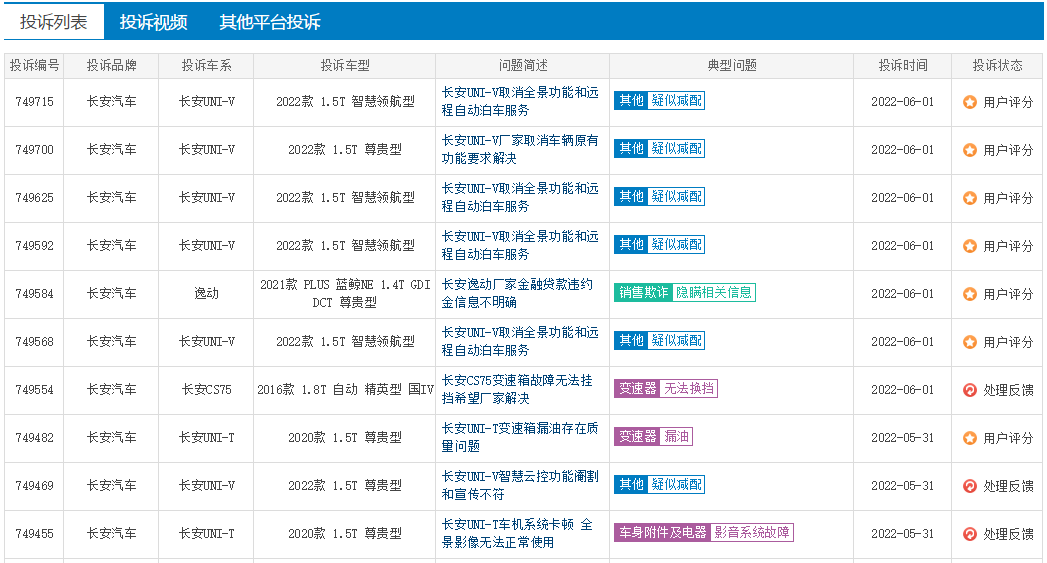Viewport: 1047px width, 563px height.
Task: Open the 其他平台投诉 tab
Action: point(270,22)
